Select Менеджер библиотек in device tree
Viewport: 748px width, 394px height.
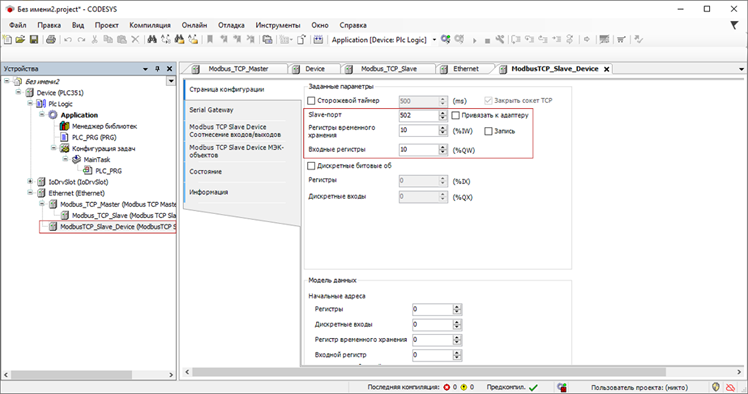pyautogui.click(x=104, y=126)
